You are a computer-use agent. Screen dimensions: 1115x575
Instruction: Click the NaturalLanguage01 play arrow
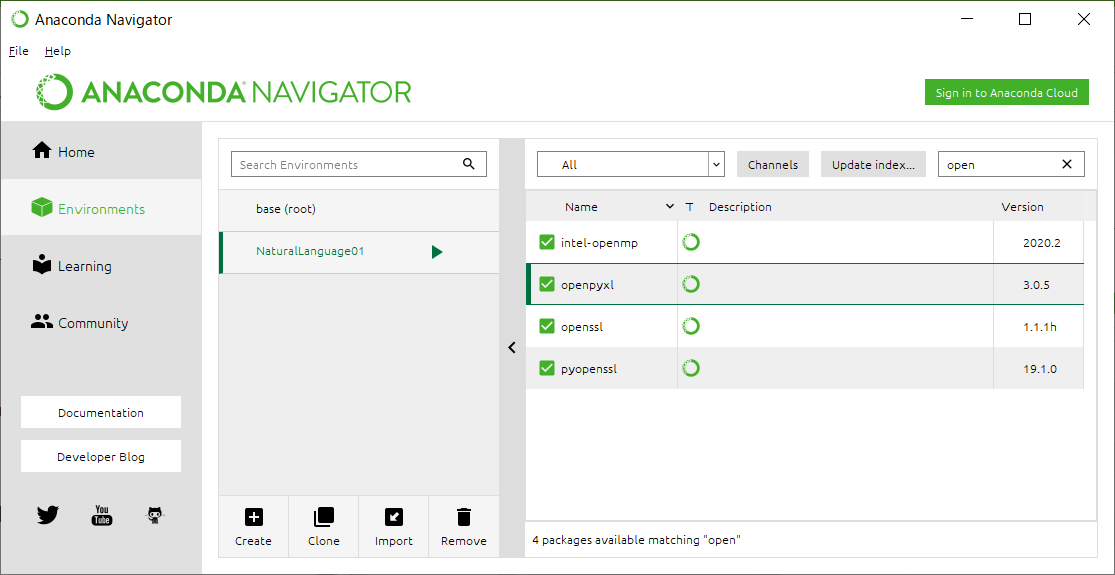coord(437,252)
